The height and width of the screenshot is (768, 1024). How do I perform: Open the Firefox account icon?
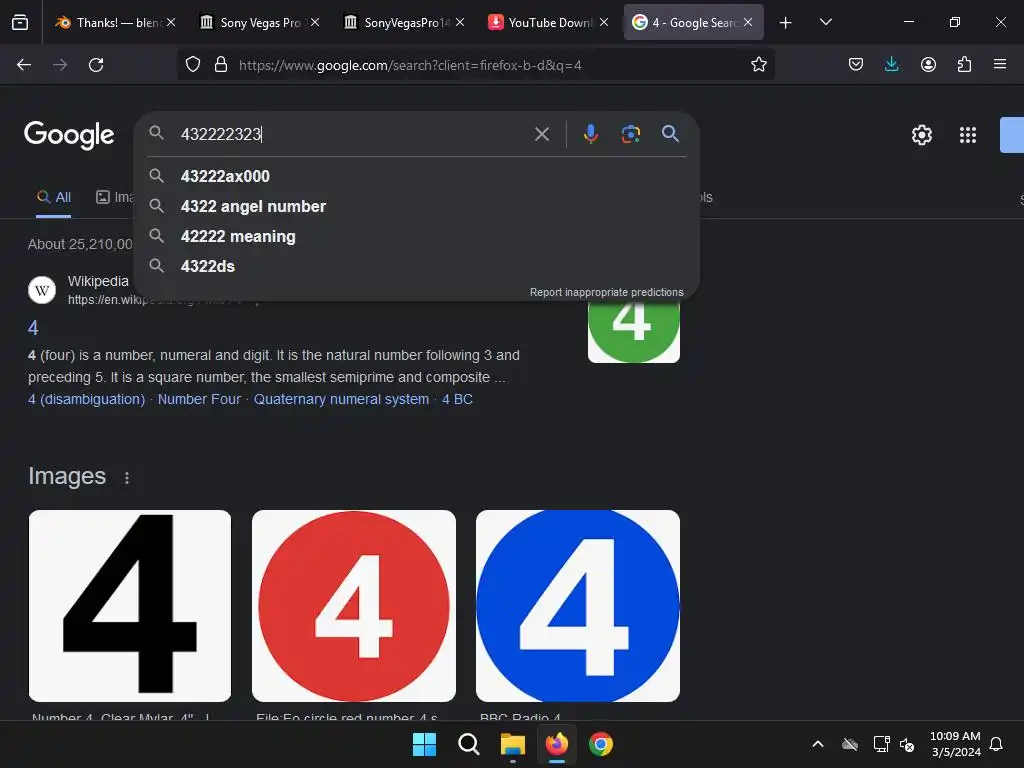[x=928, y=65]
